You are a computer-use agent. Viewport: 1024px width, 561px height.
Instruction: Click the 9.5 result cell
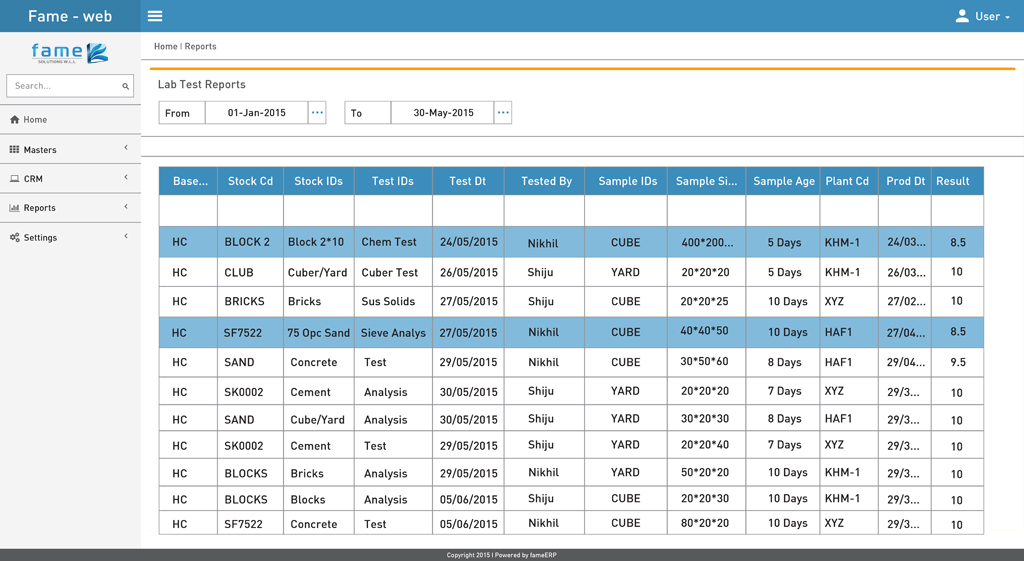[x=957, y=362]
